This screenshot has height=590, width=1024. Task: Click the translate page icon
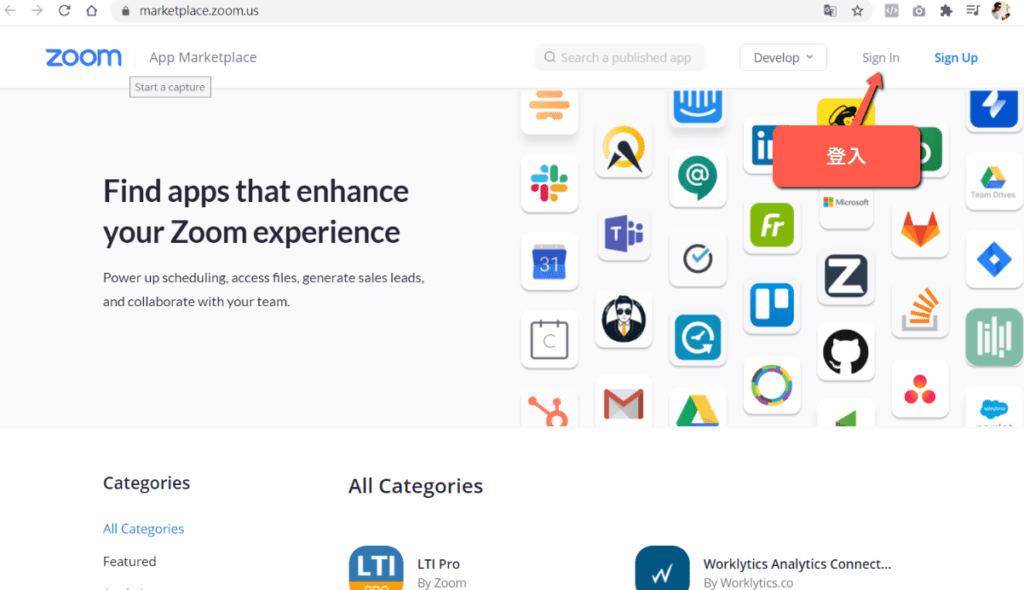click(x=830, y=10)
